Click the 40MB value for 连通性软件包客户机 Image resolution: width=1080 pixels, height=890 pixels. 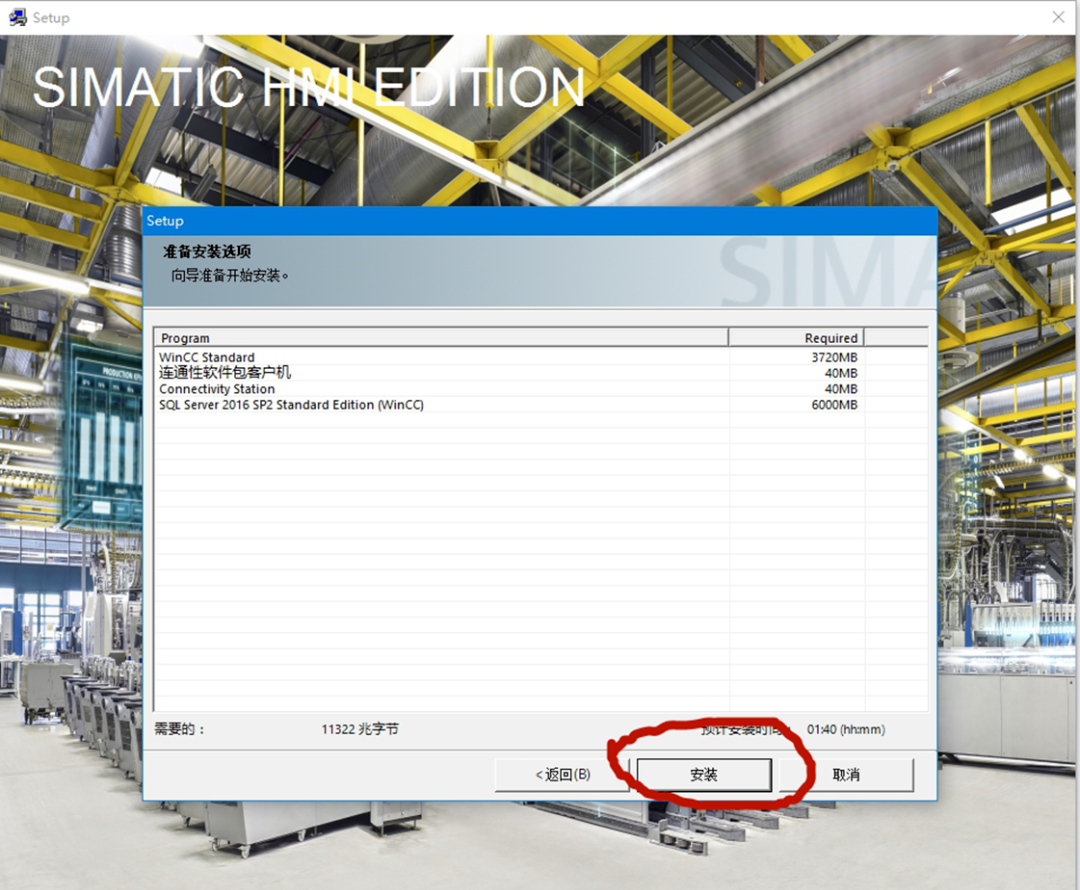coord(841,373)
